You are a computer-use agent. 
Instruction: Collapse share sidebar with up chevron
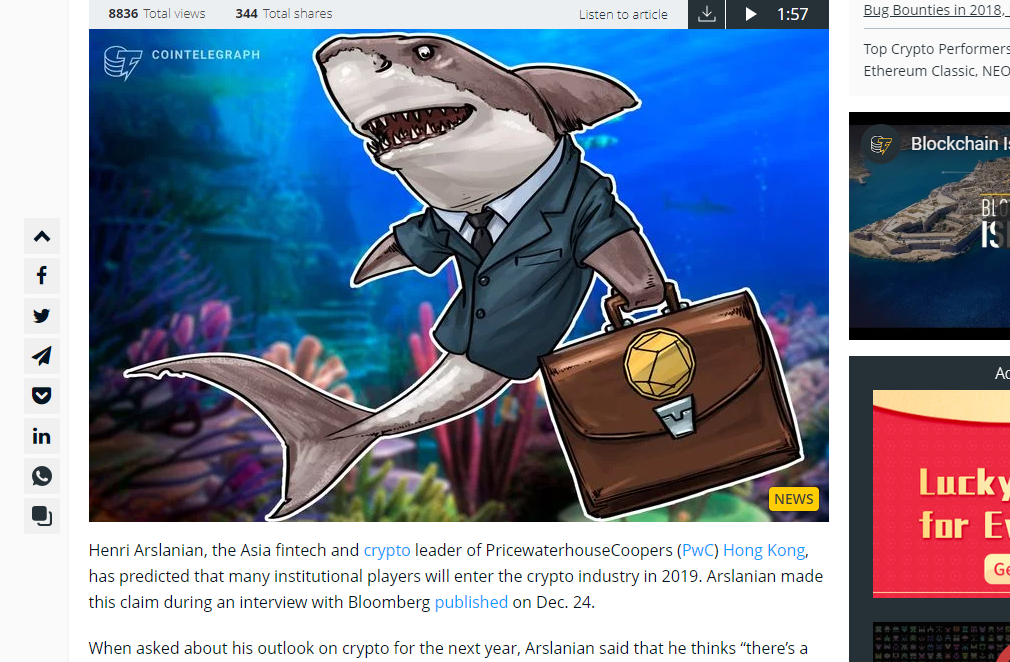(x=42, y=236)
